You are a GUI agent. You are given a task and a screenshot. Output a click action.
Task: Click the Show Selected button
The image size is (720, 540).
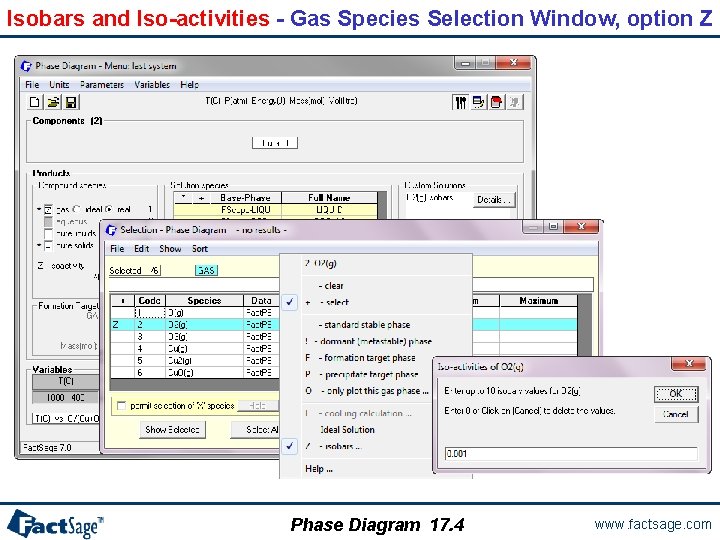172,430
